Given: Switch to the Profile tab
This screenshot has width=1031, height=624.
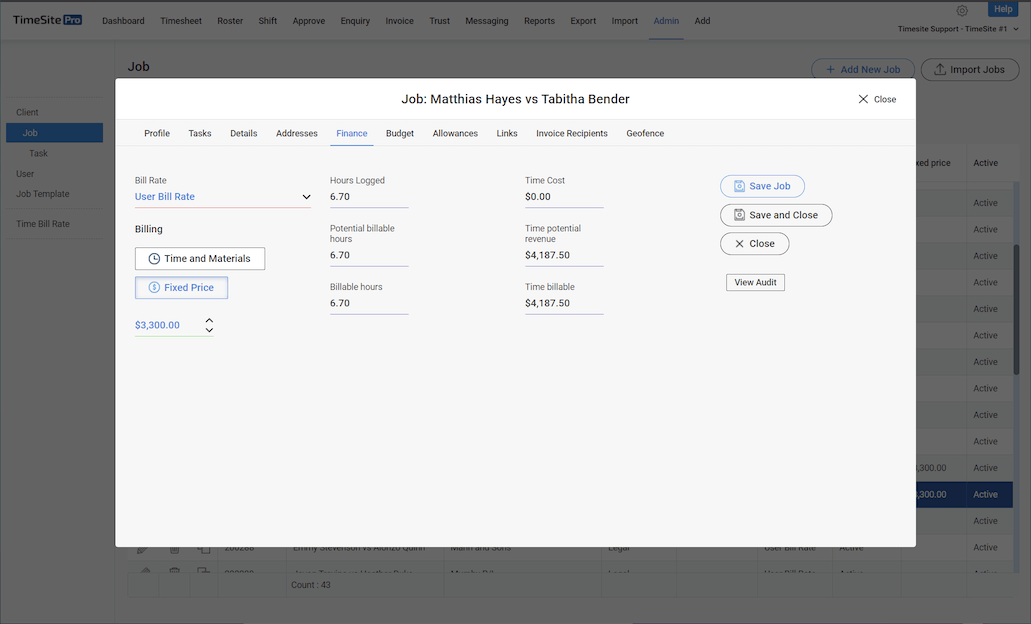Looking at the screenshot, I should [157, 133].
